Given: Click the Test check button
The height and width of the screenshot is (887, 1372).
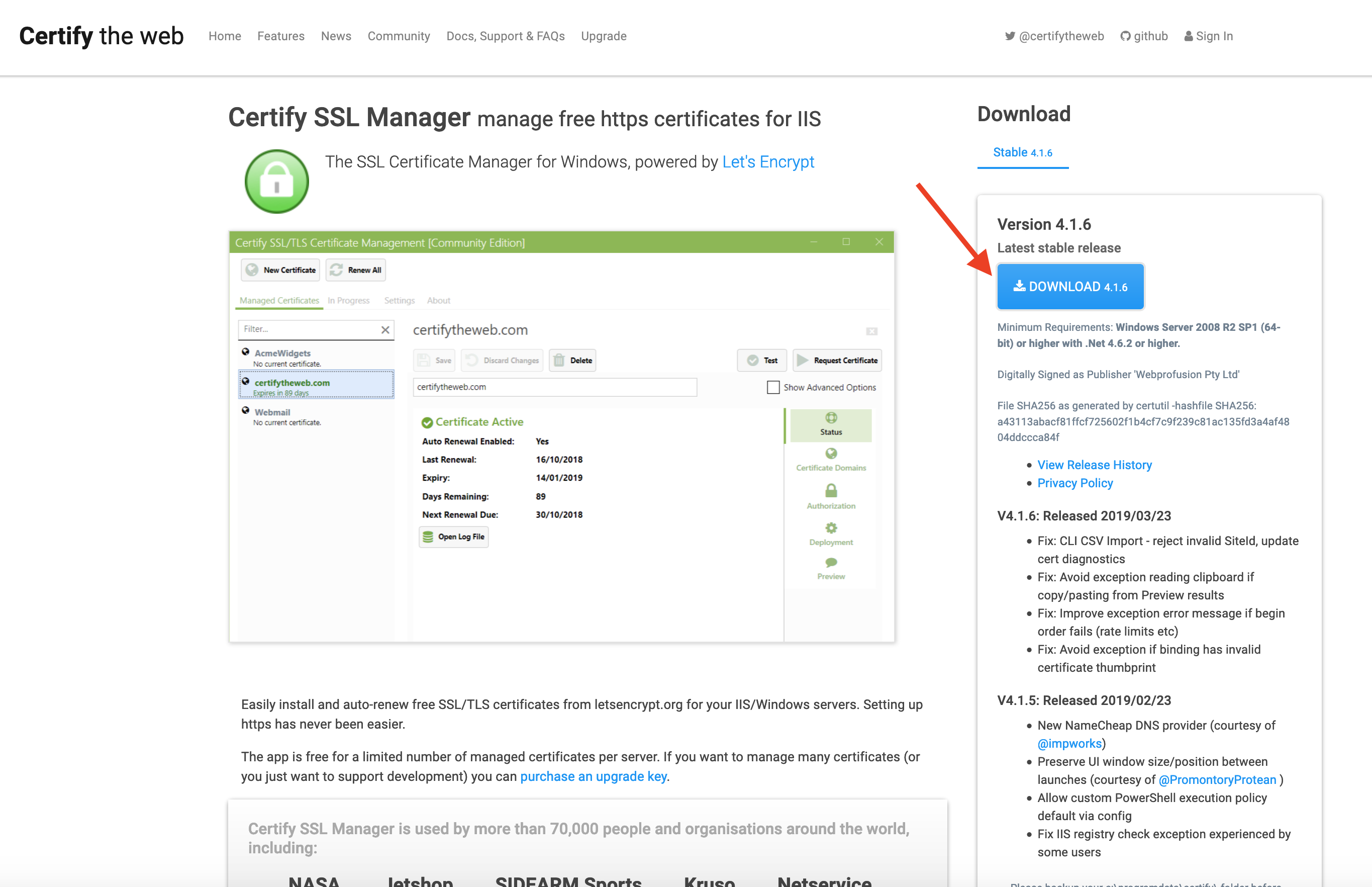Looking at the screenshot, I should click(761, 361).
